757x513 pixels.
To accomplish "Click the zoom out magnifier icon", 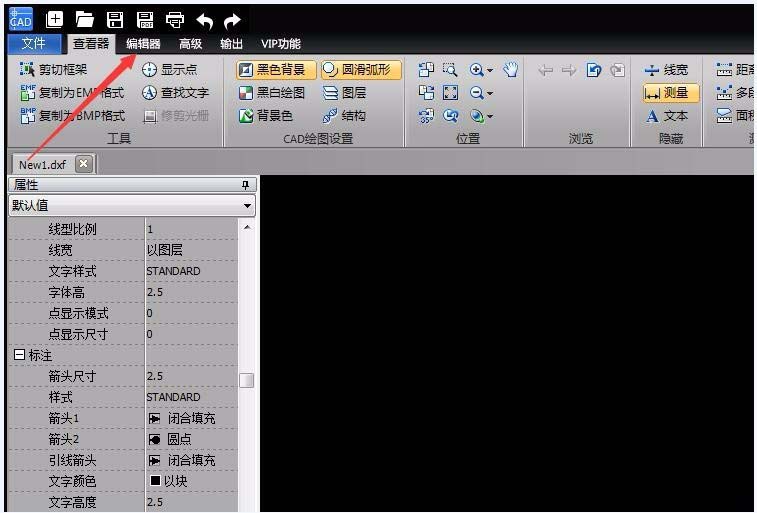I will pos(476,93).
